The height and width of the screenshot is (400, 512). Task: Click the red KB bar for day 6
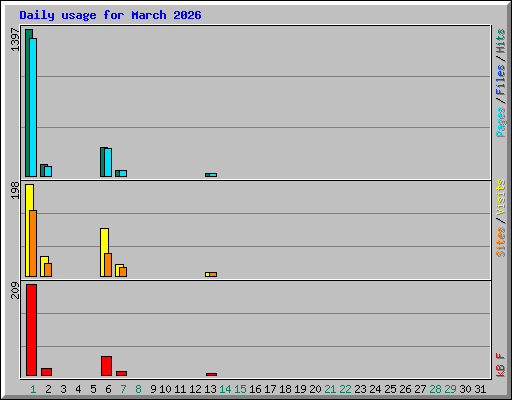pos(106,366)
